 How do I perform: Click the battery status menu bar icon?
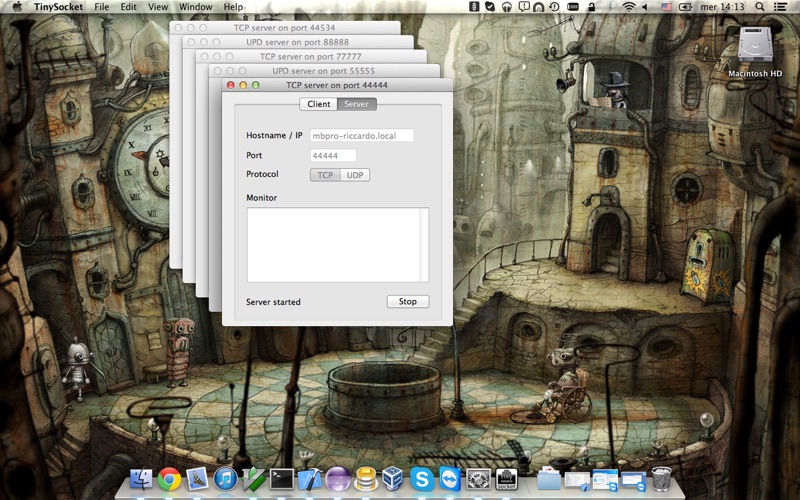pos(685,7)
